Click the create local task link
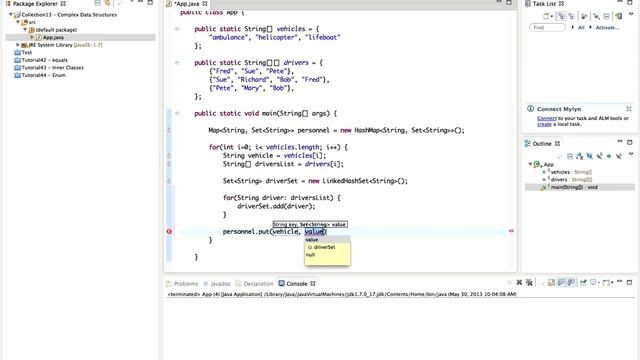This screenshot has height=360, width=640. point(544,124)
